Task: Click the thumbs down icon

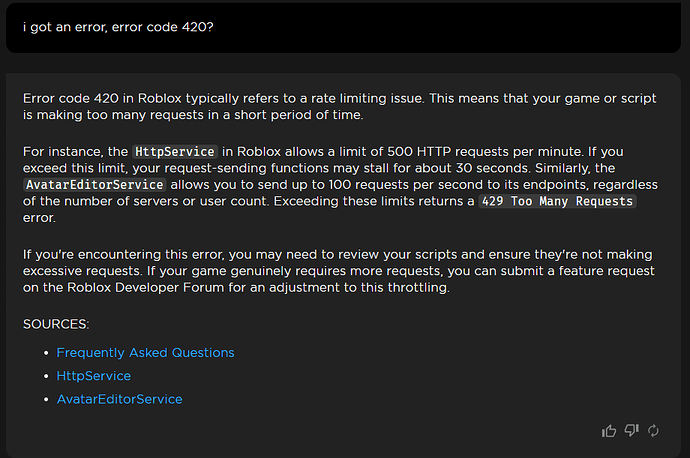Action: (631, 431)
